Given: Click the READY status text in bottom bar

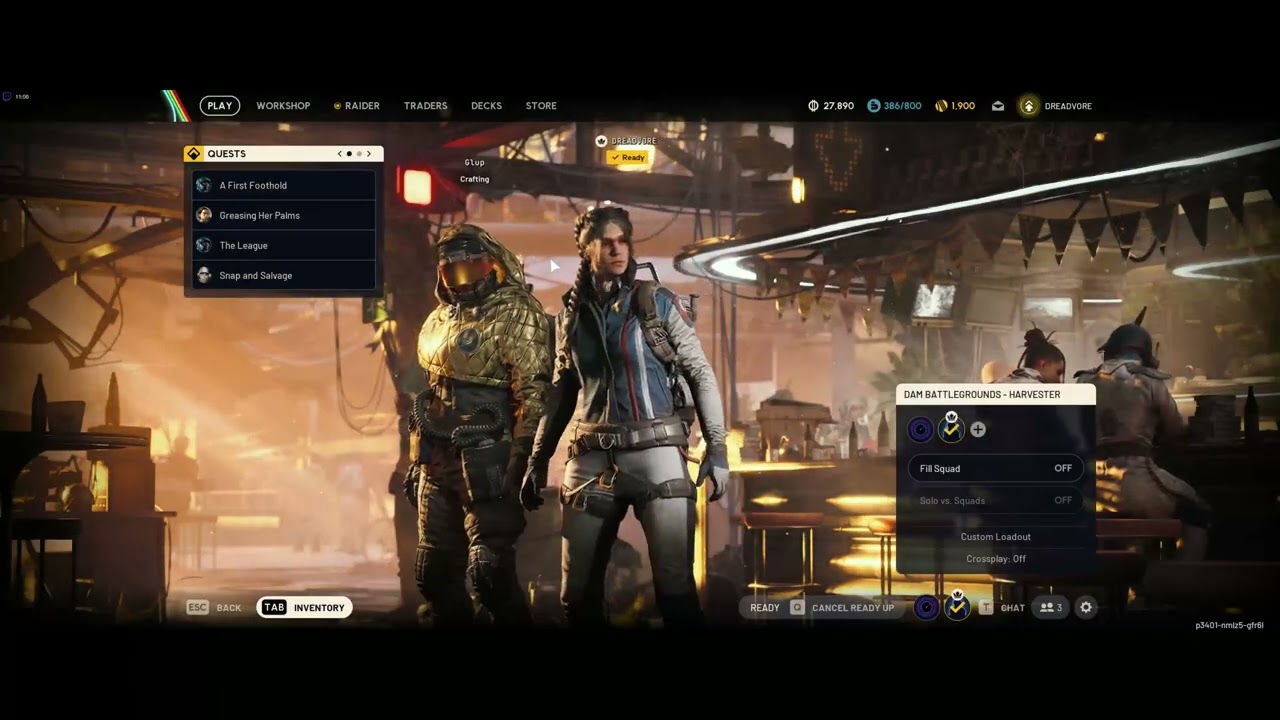Looking at the screenshot, I should click(x=765, y=608).
